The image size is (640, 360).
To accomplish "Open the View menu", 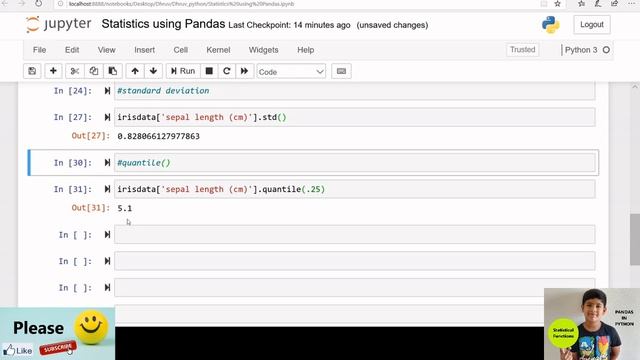I will point(106,50).
